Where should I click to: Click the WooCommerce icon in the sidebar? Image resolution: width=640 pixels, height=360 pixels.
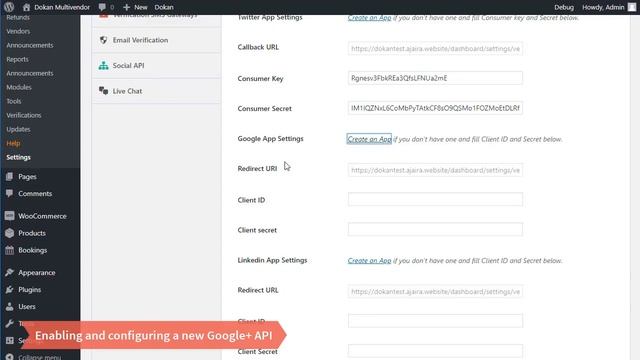(9, 216)
